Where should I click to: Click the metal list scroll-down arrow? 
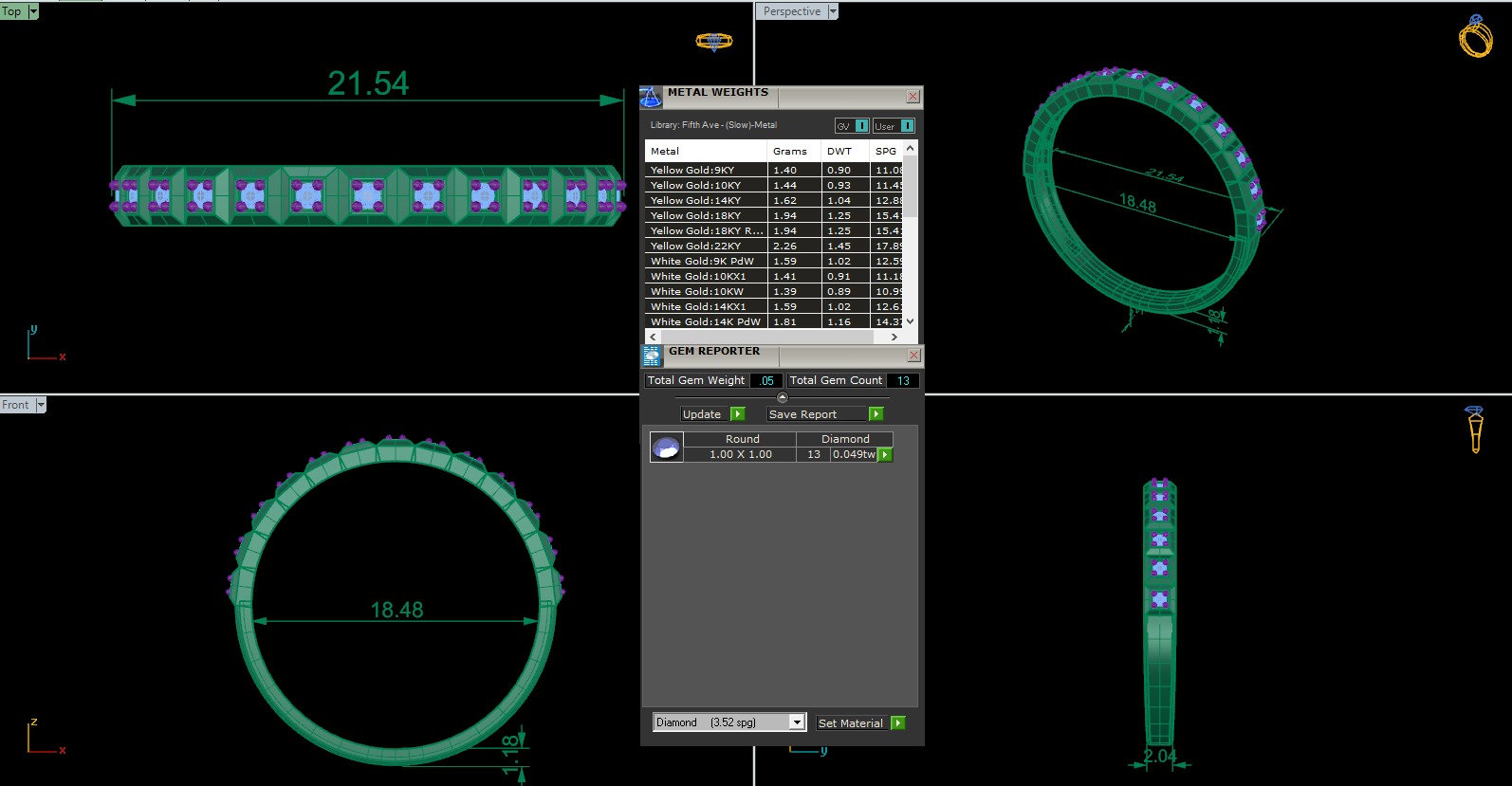[911, 321]
